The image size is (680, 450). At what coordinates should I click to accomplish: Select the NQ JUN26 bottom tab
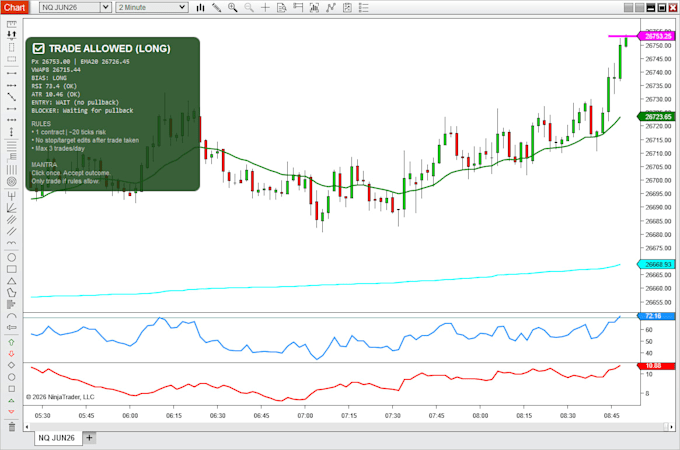(x=56, y=438)
